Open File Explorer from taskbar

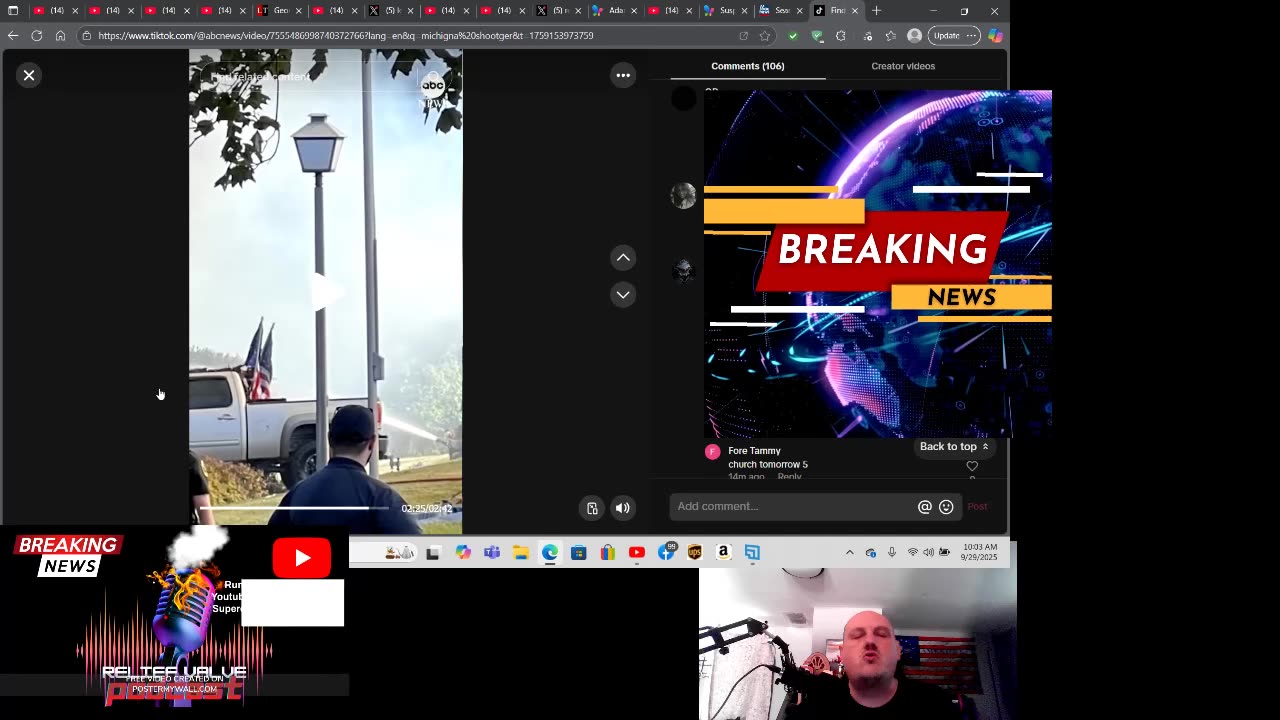tap(521, 553)
